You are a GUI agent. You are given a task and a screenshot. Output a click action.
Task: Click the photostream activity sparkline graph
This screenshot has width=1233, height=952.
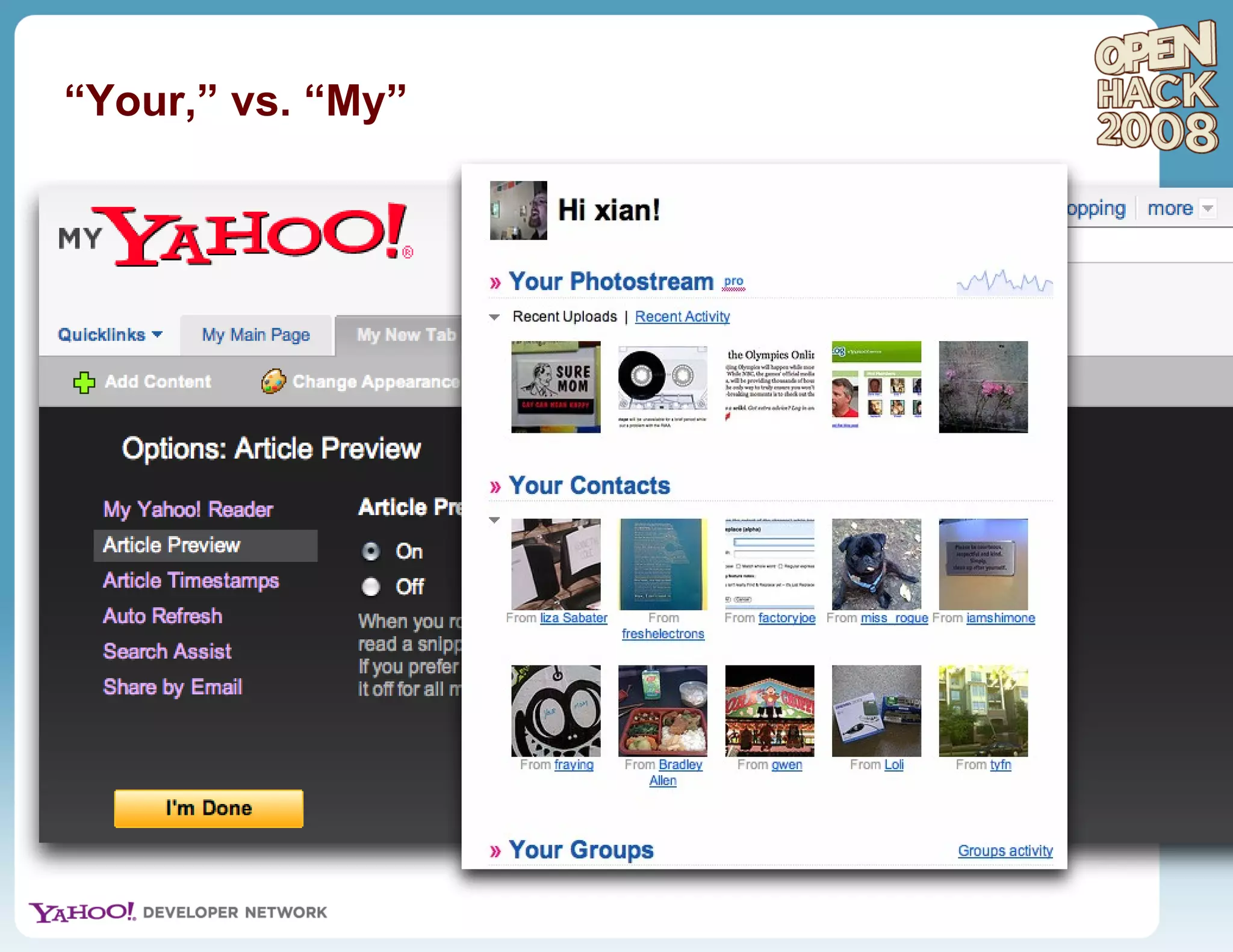click(x=1004, y=282)
